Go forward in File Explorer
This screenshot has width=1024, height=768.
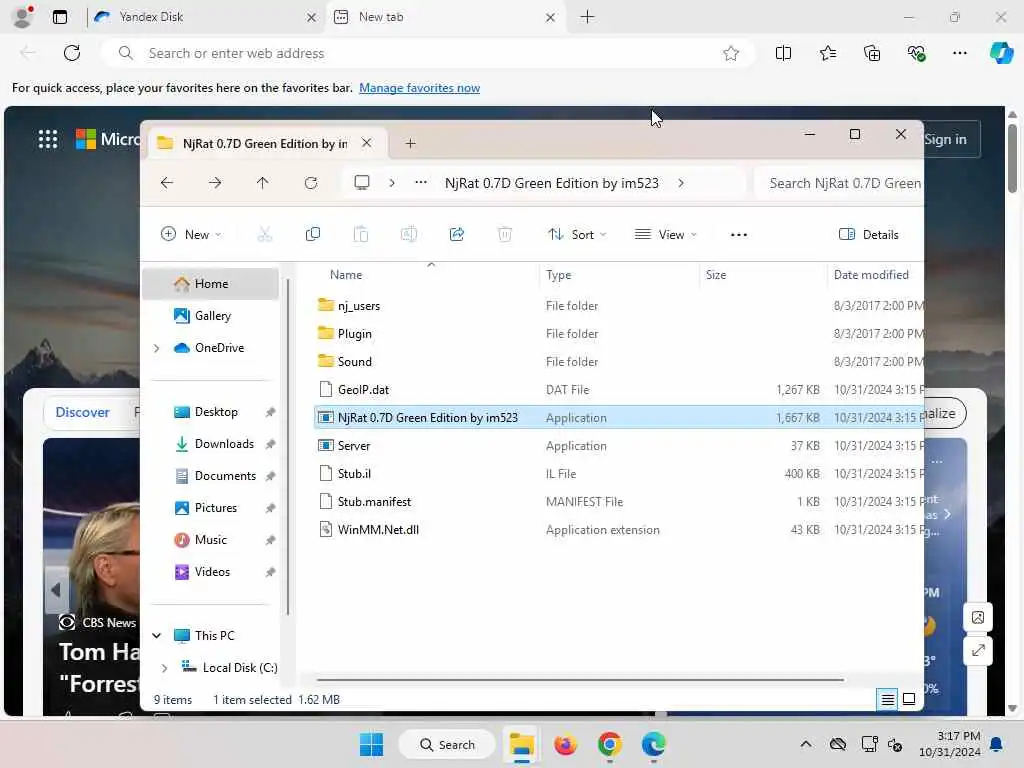(215, 183)
